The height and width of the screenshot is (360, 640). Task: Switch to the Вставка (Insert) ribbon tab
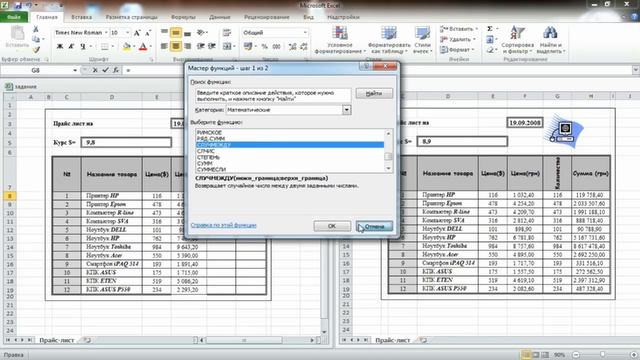(x=81, y=17)
